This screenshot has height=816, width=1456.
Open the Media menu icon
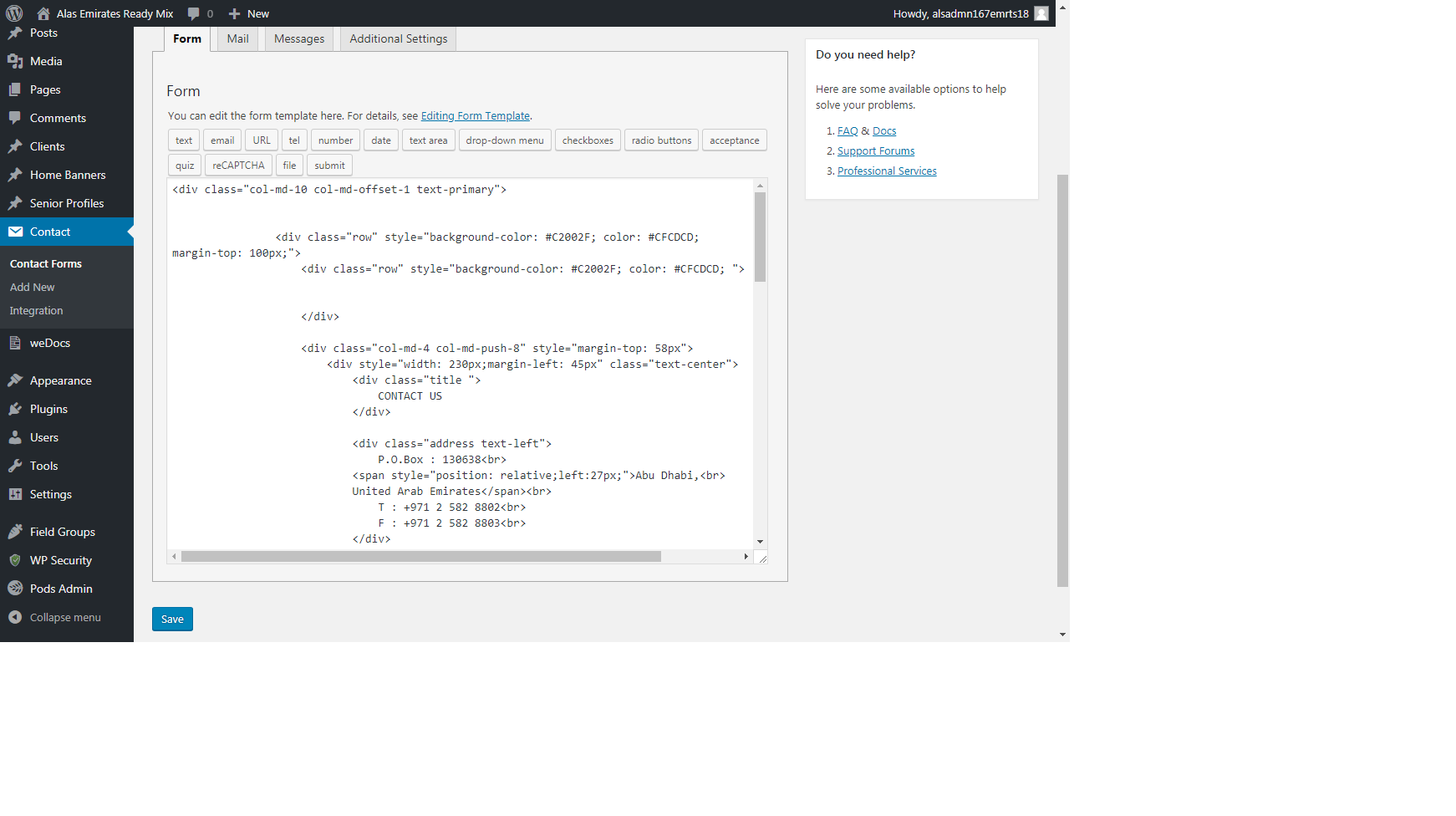click(x=15, y=61)
